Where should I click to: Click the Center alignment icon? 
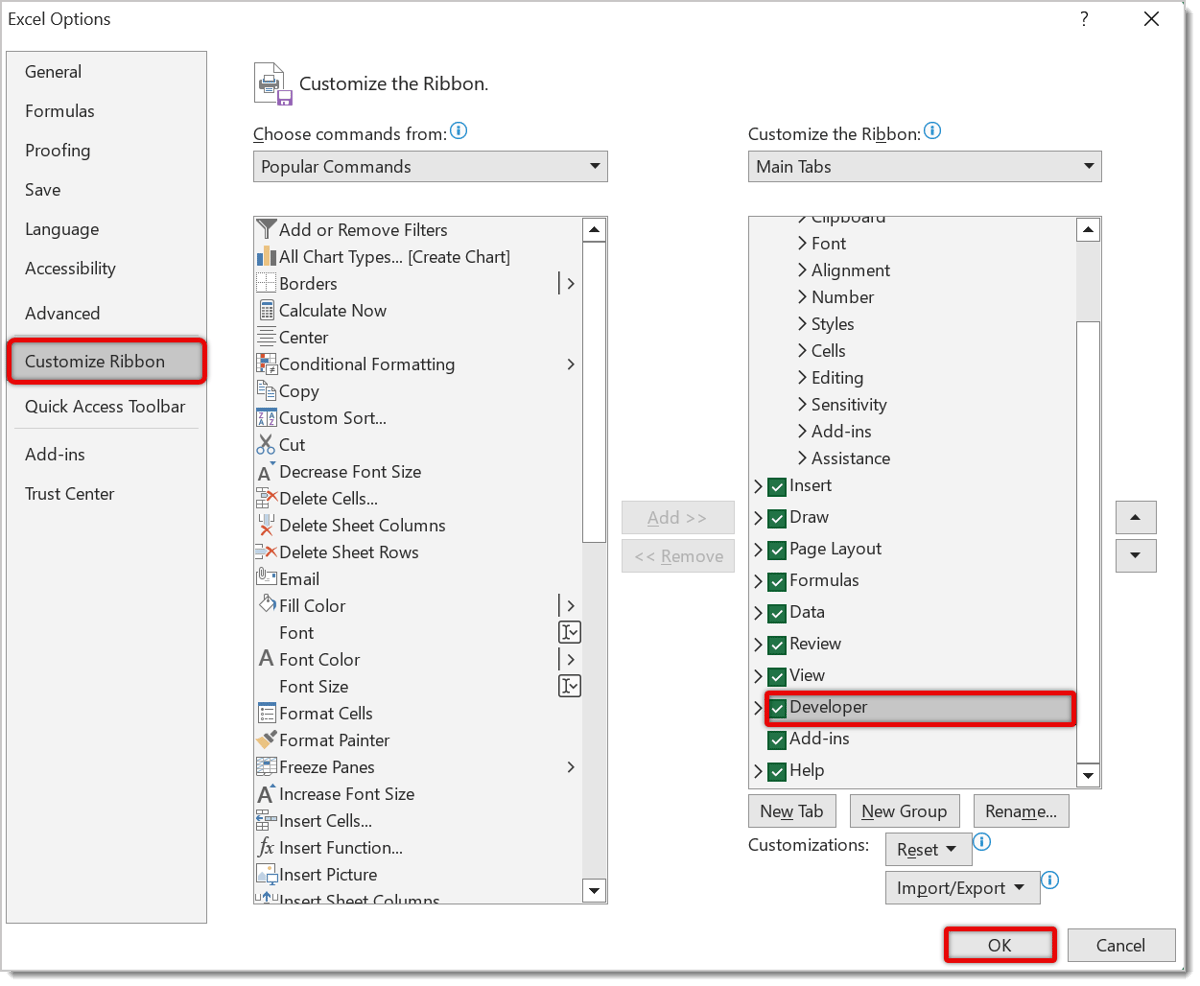coord(266,338)
